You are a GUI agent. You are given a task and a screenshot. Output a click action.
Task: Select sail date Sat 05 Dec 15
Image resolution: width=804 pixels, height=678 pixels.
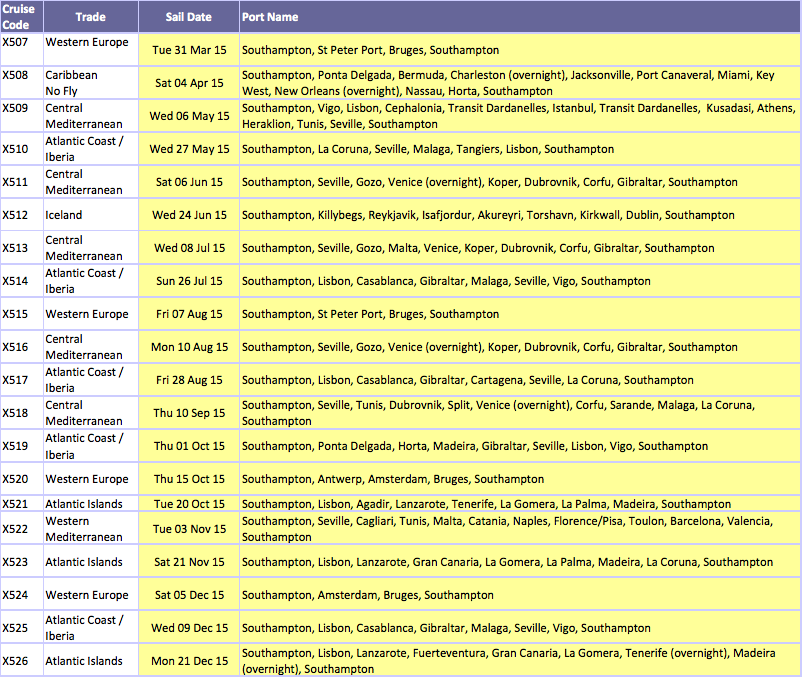(x=189, y=595)
